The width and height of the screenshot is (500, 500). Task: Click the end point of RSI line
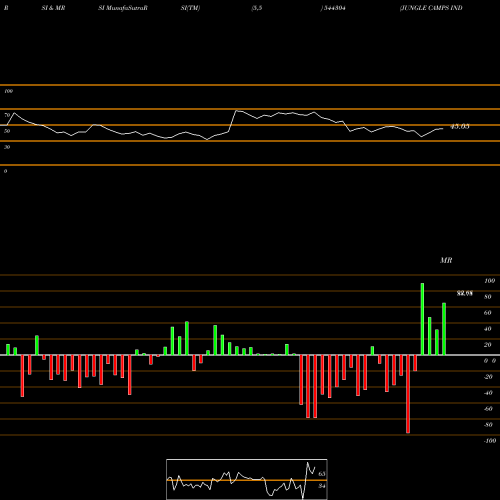pyautogui.click(x=443, y=128)
